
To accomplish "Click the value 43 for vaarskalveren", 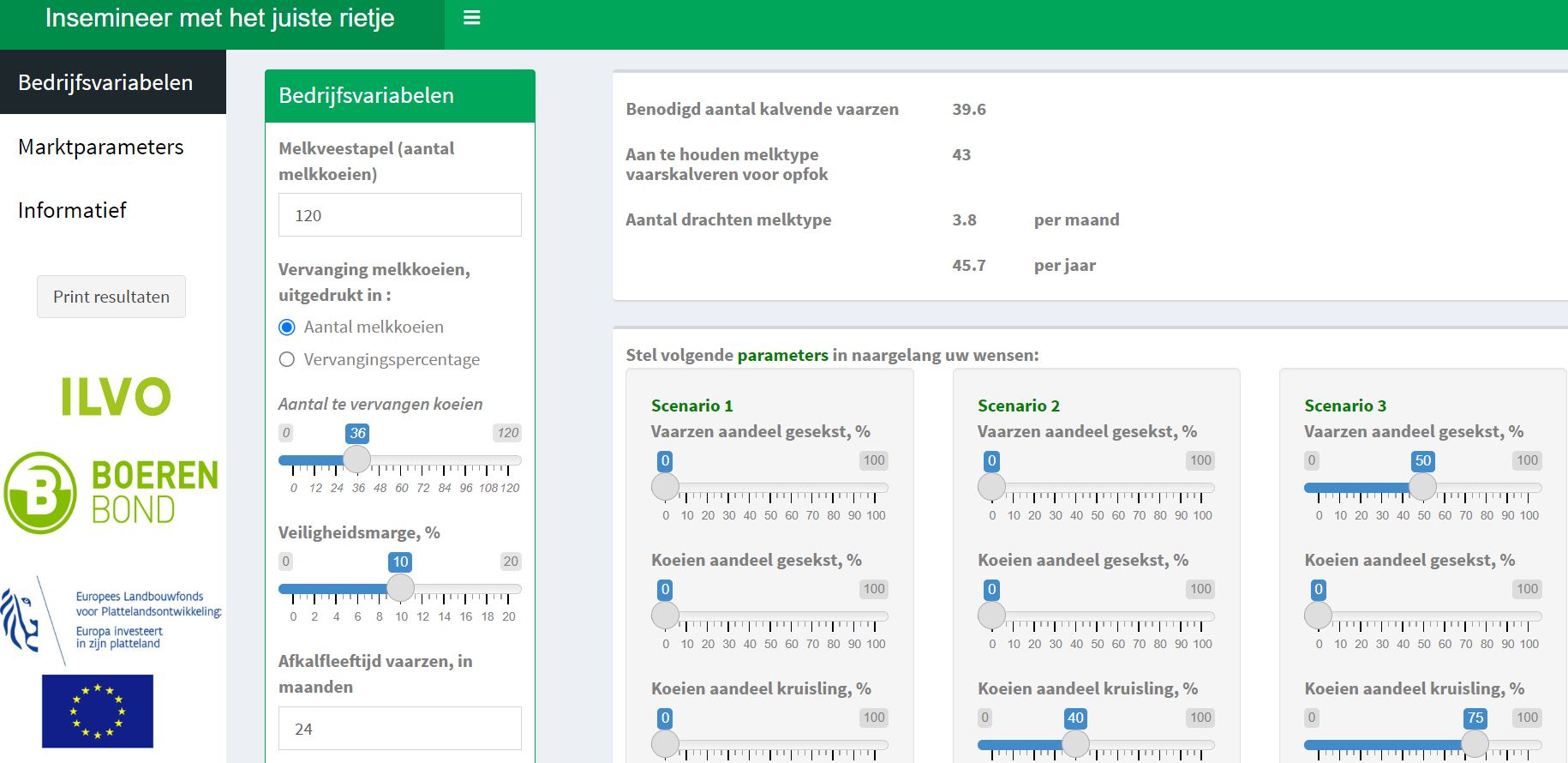I will 961,154.
